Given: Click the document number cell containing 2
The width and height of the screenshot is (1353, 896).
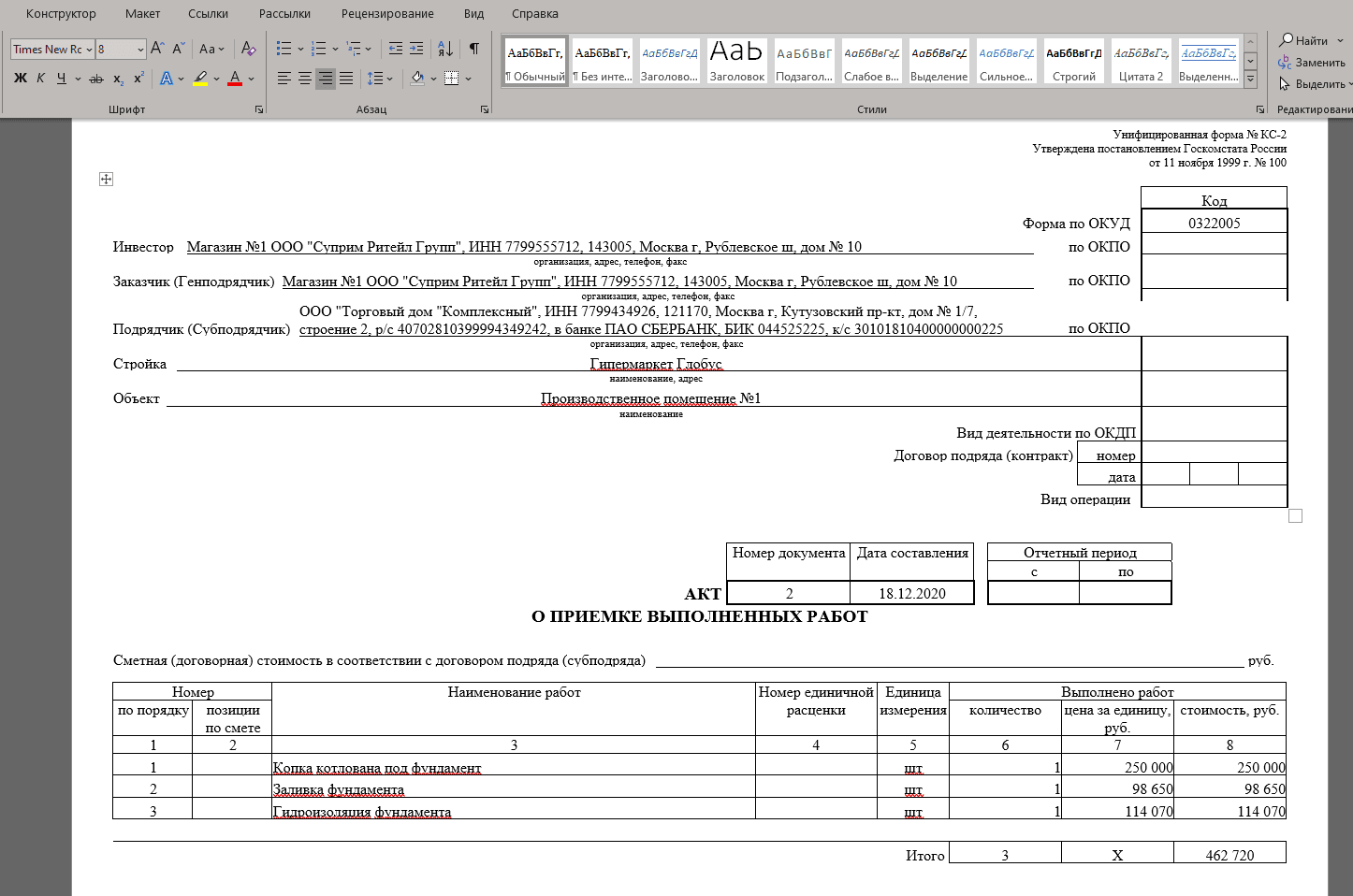Looking at the screenshot, I should [x=789, y=593].
